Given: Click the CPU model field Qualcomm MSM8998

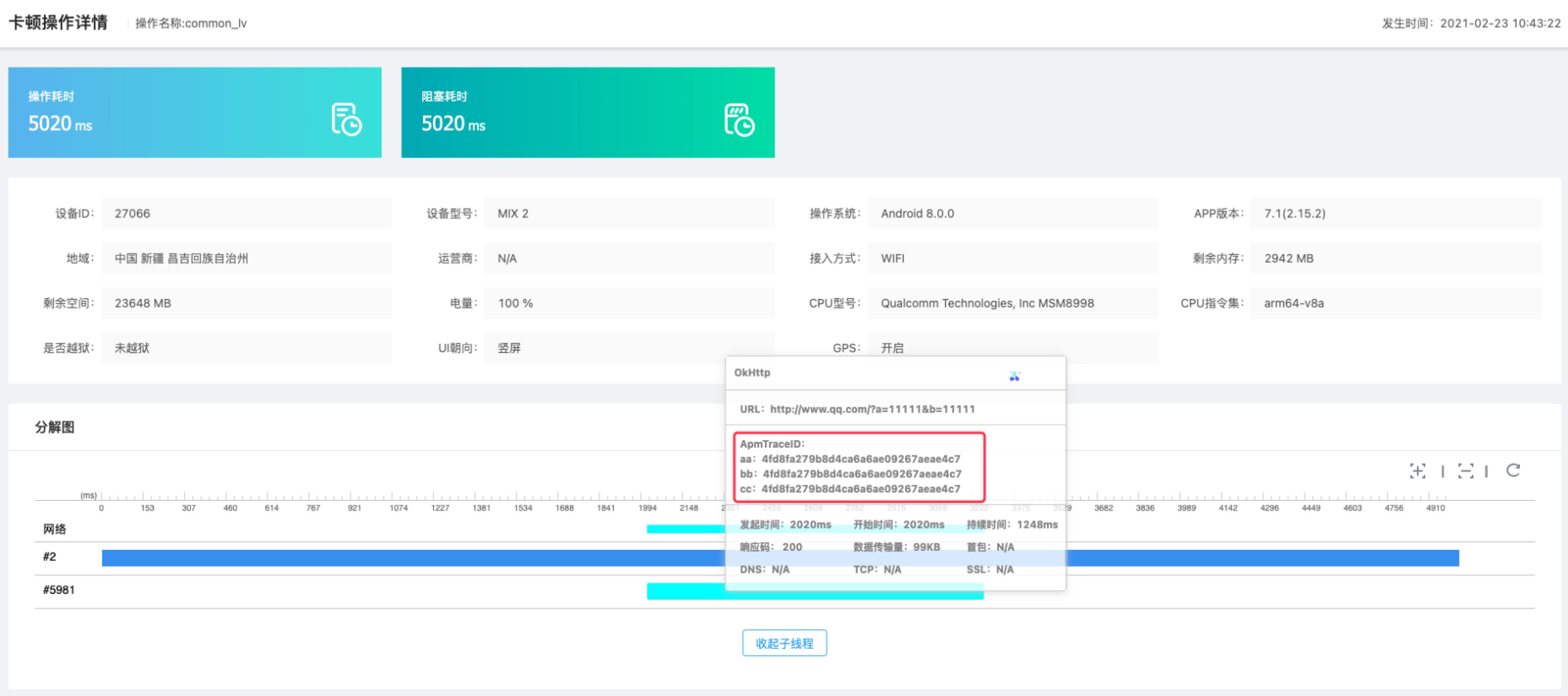Looking at the screenshot, I should pyautogui.click(x=1013, y=303).
